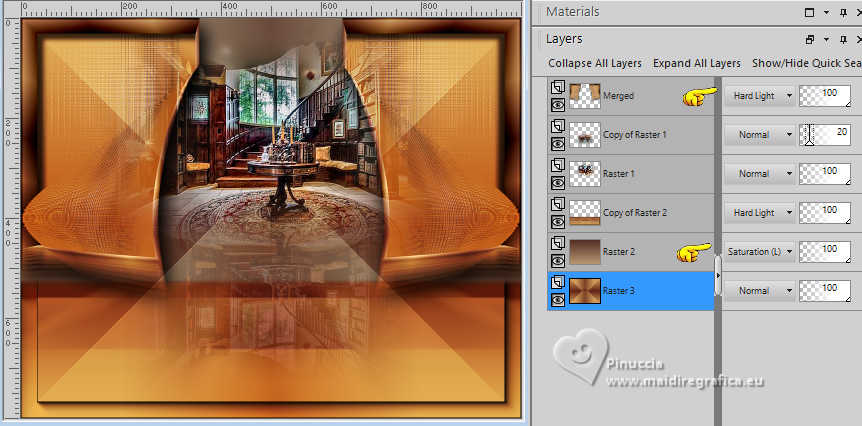The image size is (862, 426).
Task: Hide the Copy of Raster 2 layer
Action: (558, 222)
